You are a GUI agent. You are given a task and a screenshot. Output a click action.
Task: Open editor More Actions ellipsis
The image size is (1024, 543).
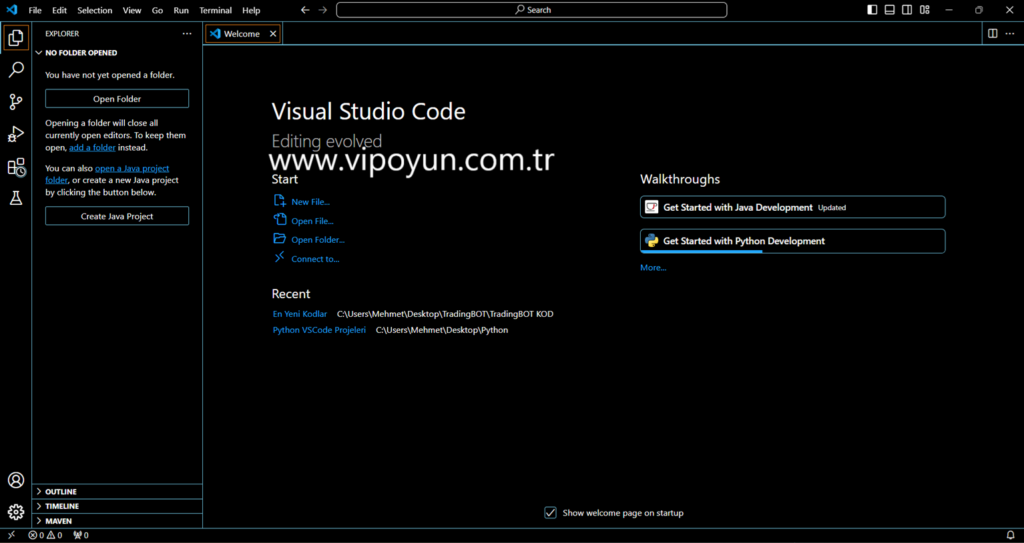tap(1010, 33)
